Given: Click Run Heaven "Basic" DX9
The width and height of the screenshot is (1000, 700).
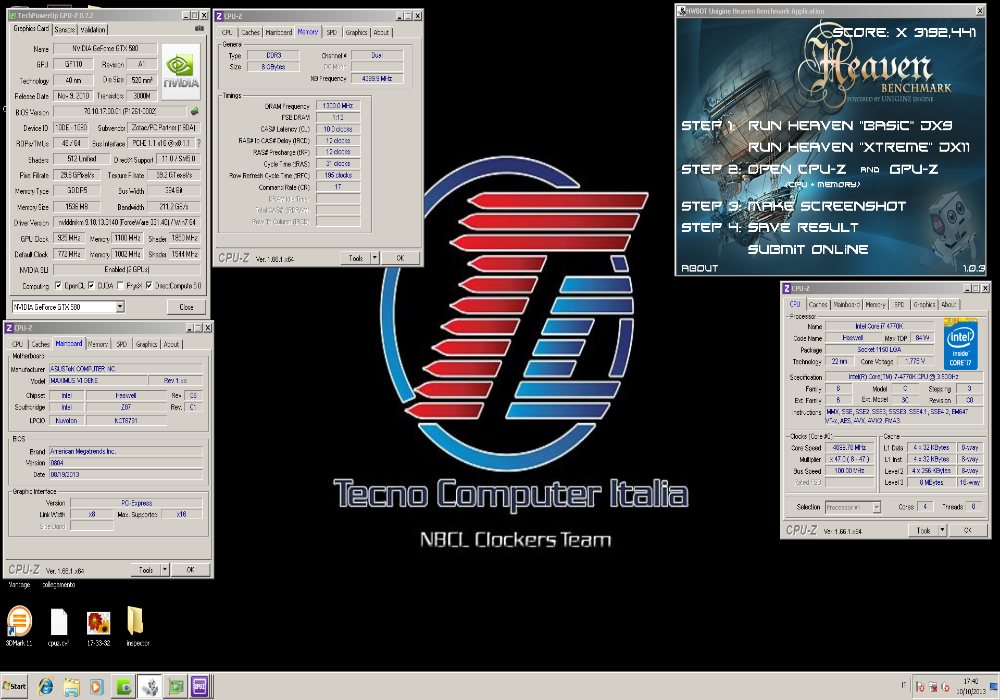Looking at the screenshot, I should (x=850, y=126).
